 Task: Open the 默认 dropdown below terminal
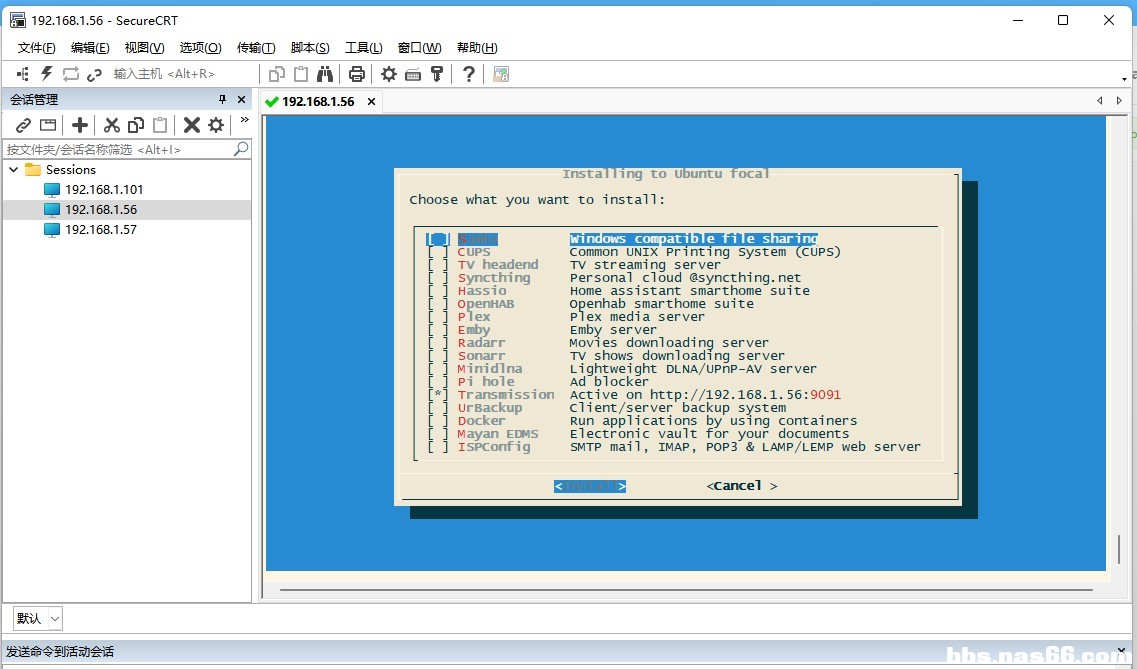click(x=38, y=618)
